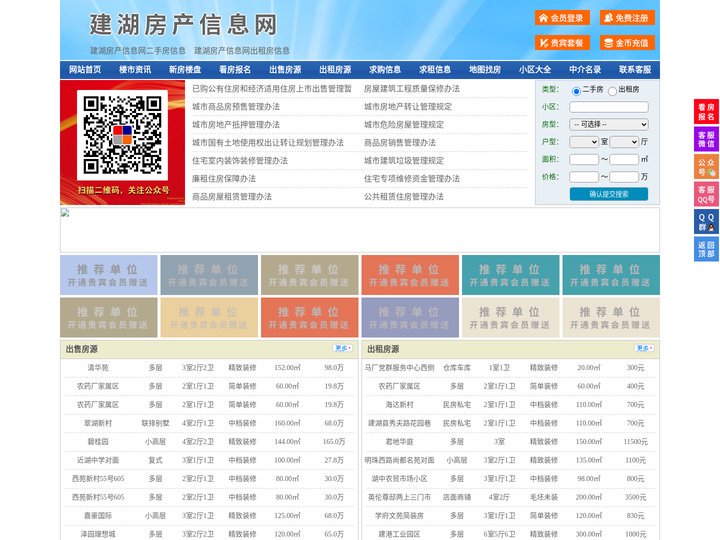Open the 翠湖新村 sale listing
720x540 pixels.
[x=98, y=423]
